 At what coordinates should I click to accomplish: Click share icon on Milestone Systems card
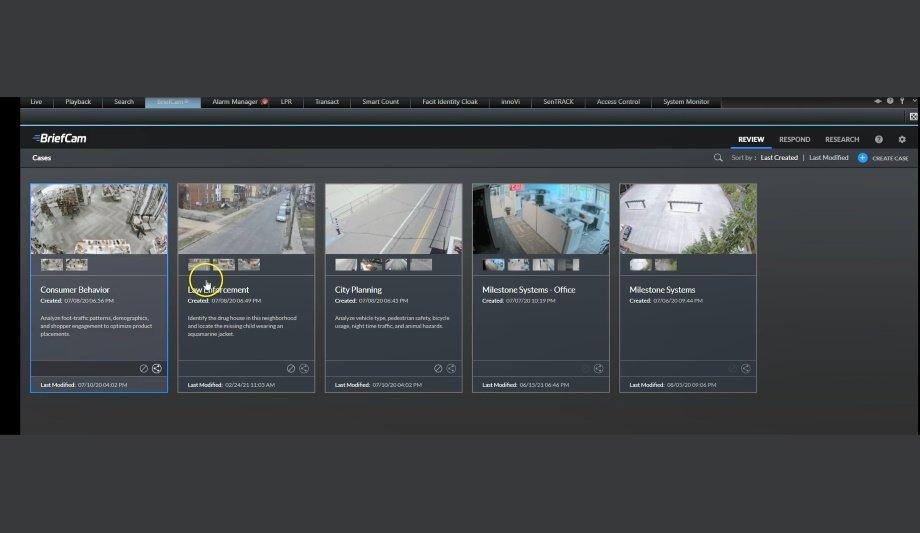(x=746, y=369)
